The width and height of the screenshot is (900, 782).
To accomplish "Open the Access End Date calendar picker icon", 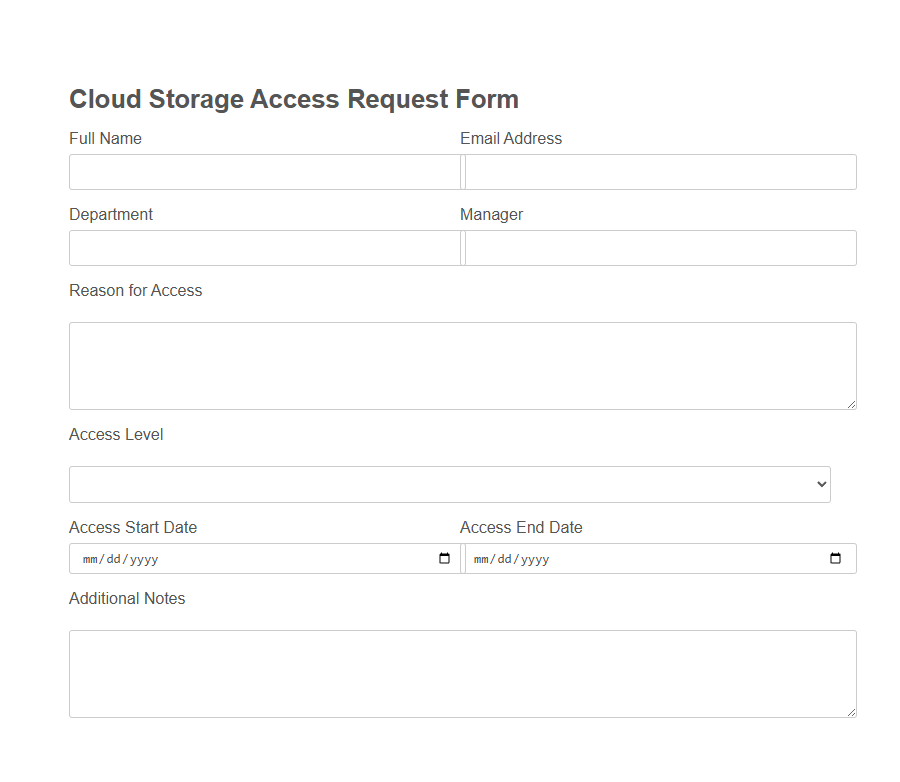I will coord(835,559).
